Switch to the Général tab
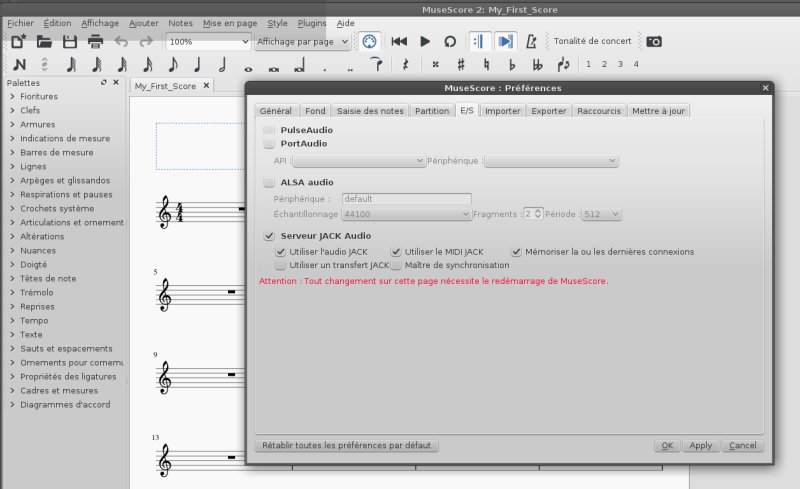This screenshot has width=800, height=489. pyautogui.click(x=276, y=111)
